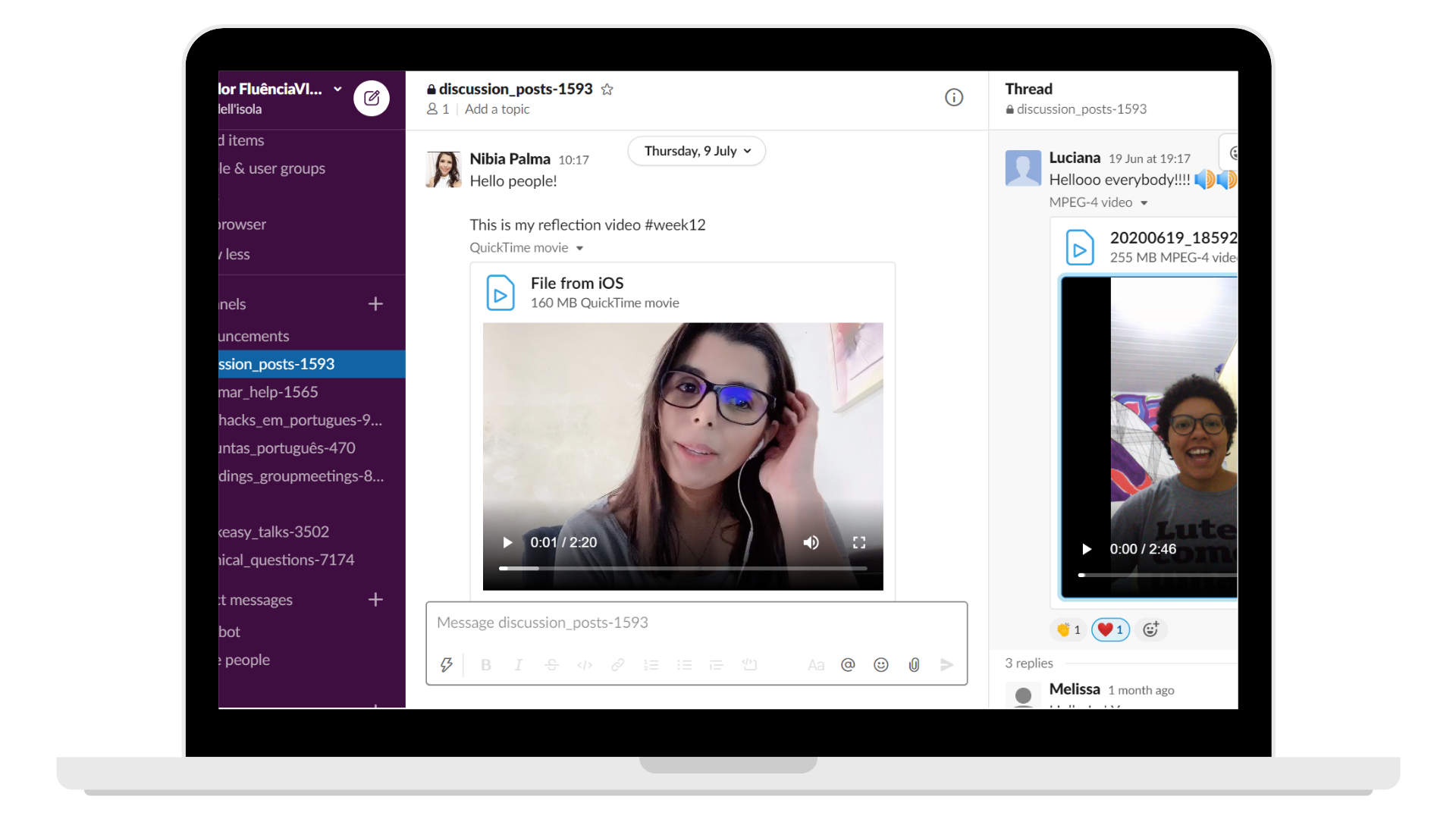Select the easy_talks-3502 channel
The image size is (1456, 819).
click(274, 532)
